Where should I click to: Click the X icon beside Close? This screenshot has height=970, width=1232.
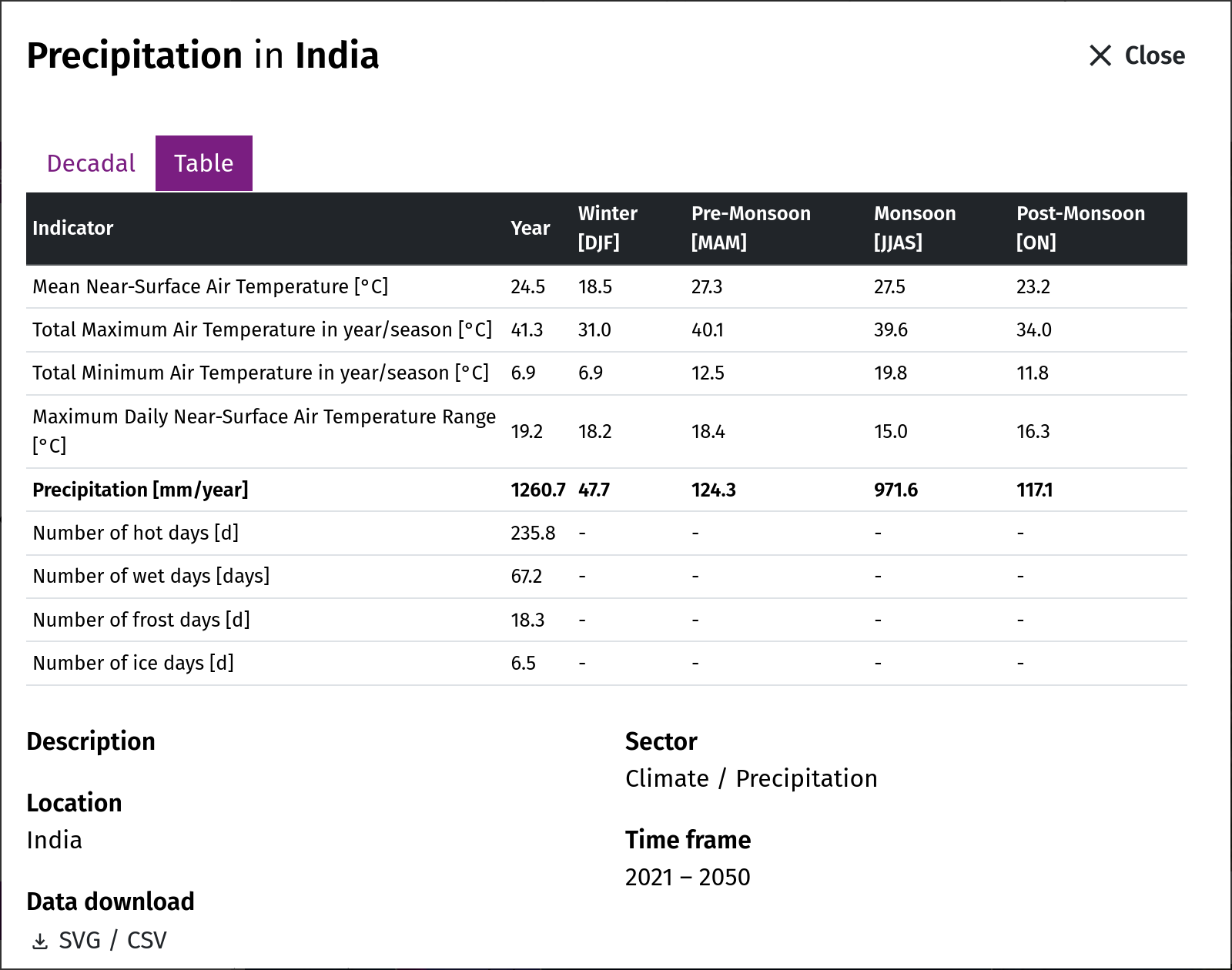(x=1100, y=55)
